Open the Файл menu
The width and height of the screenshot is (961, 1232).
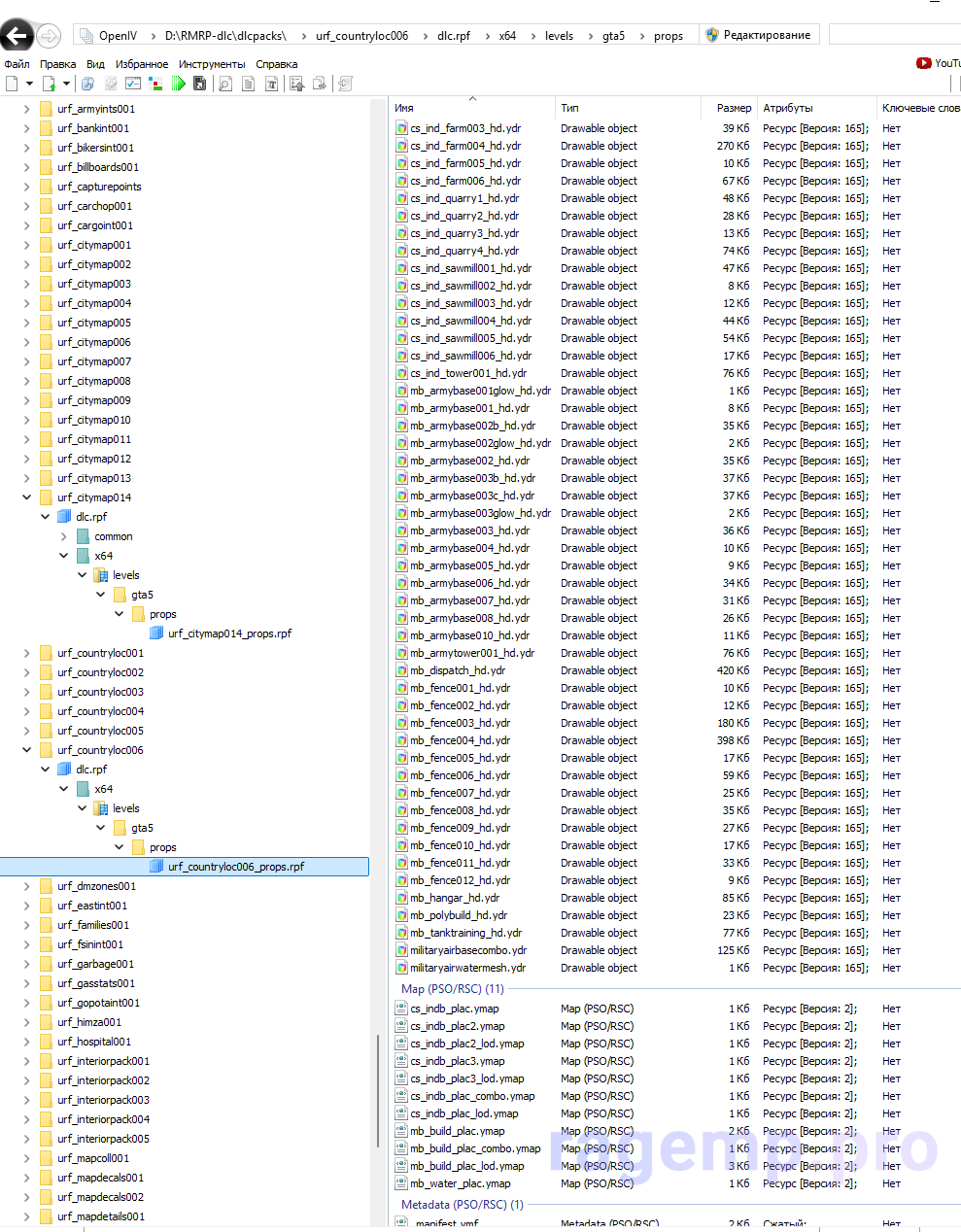coord(17,64)
